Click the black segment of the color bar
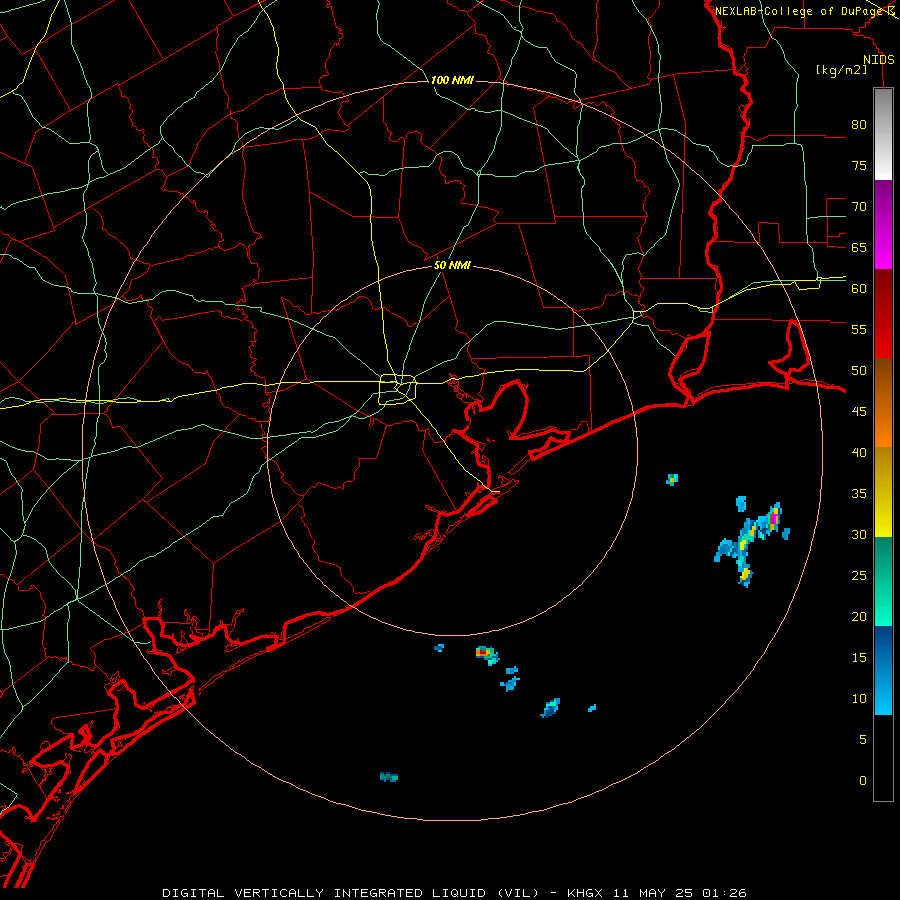 point(883,757)
